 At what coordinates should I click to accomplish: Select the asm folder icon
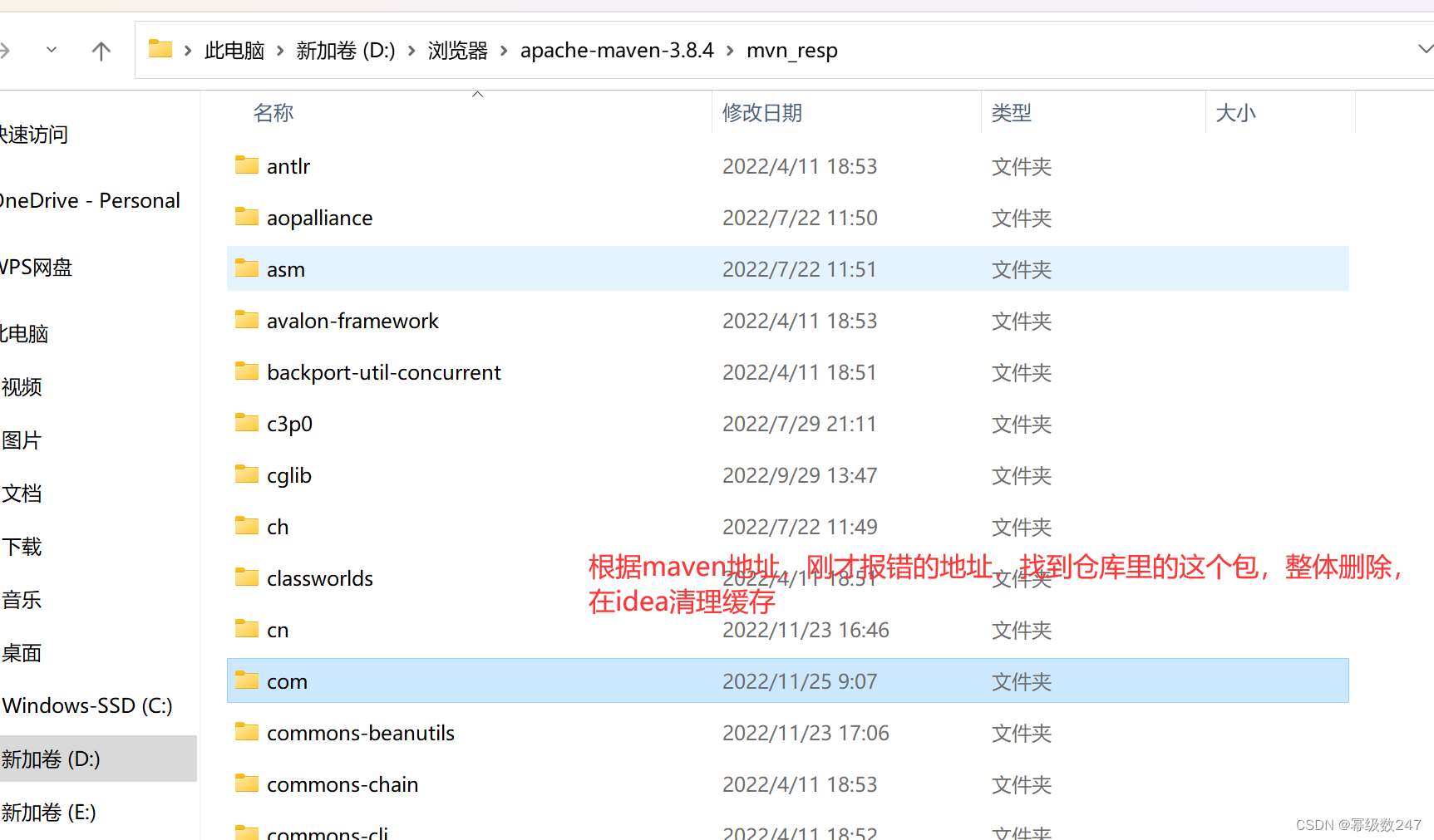[247, 268]
